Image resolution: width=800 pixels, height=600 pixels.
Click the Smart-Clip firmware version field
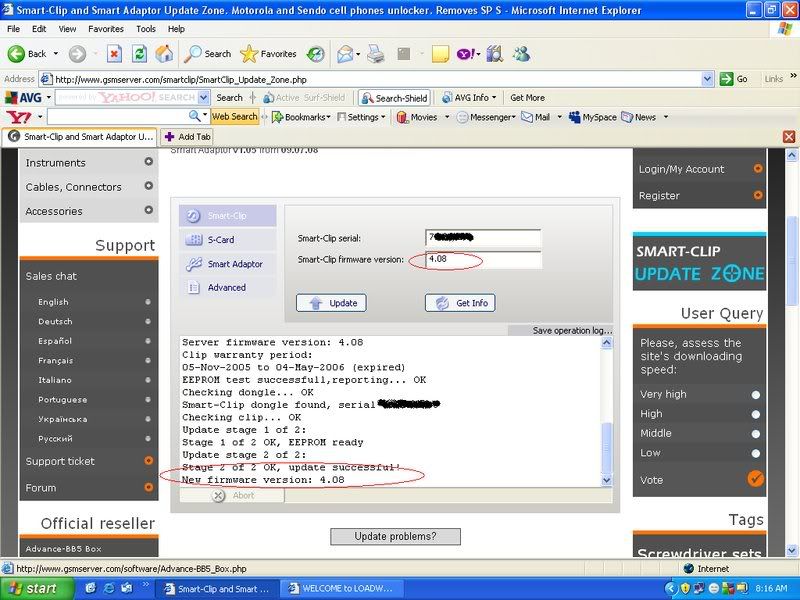pyautogui.click(x=483, y=259)
